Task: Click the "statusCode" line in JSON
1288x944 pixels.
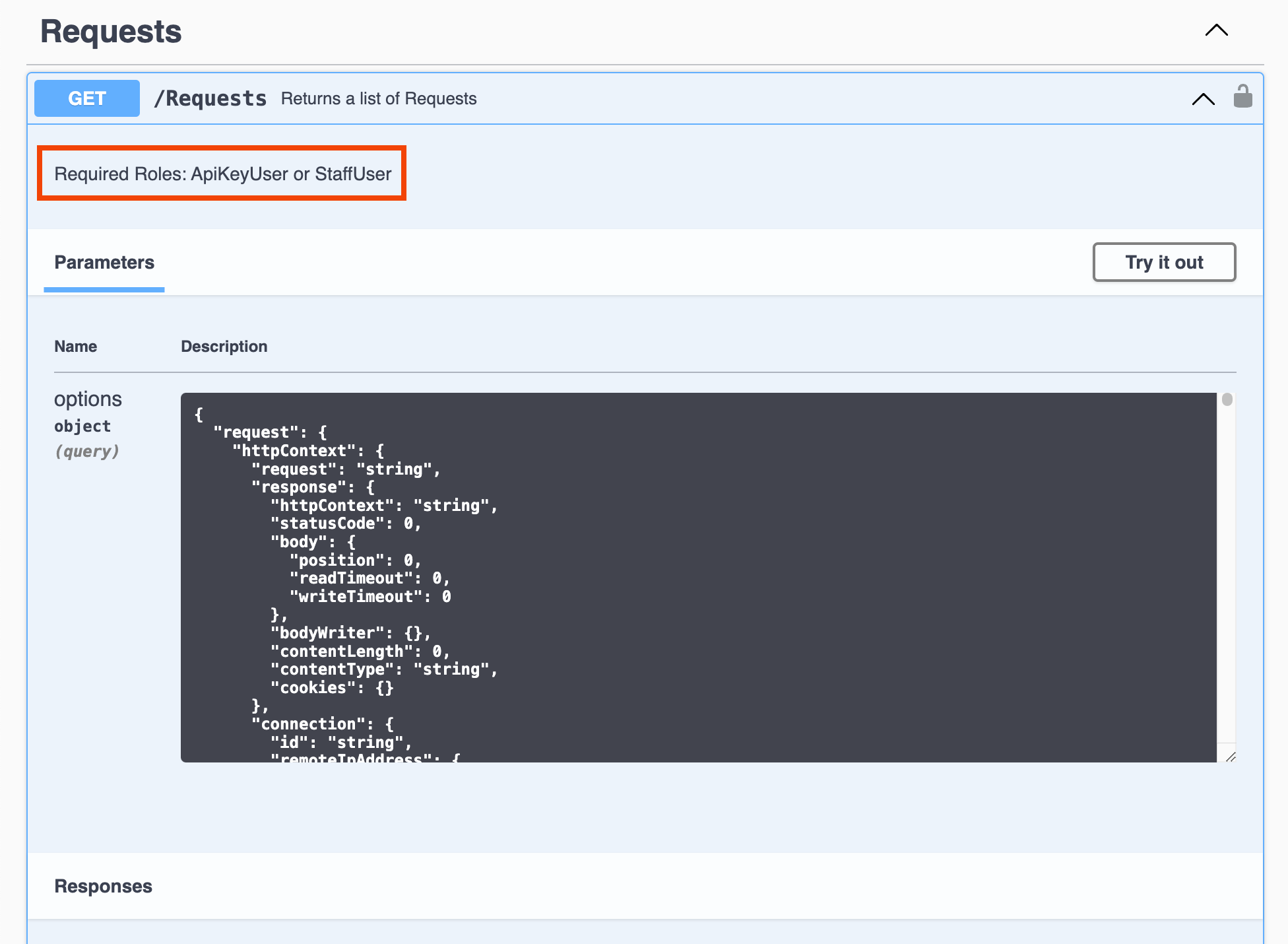Action: click(x=345, y=523)
